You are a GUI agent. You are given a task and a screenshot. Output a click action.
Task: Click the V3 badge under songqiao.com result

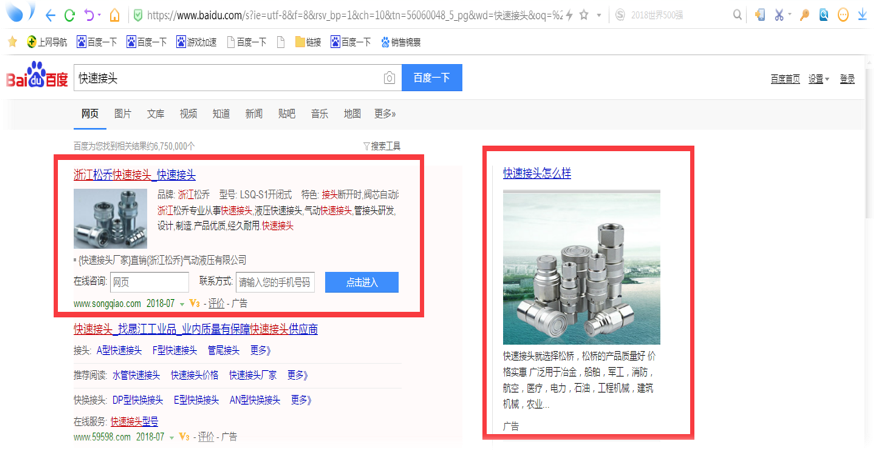click(194, 304)
